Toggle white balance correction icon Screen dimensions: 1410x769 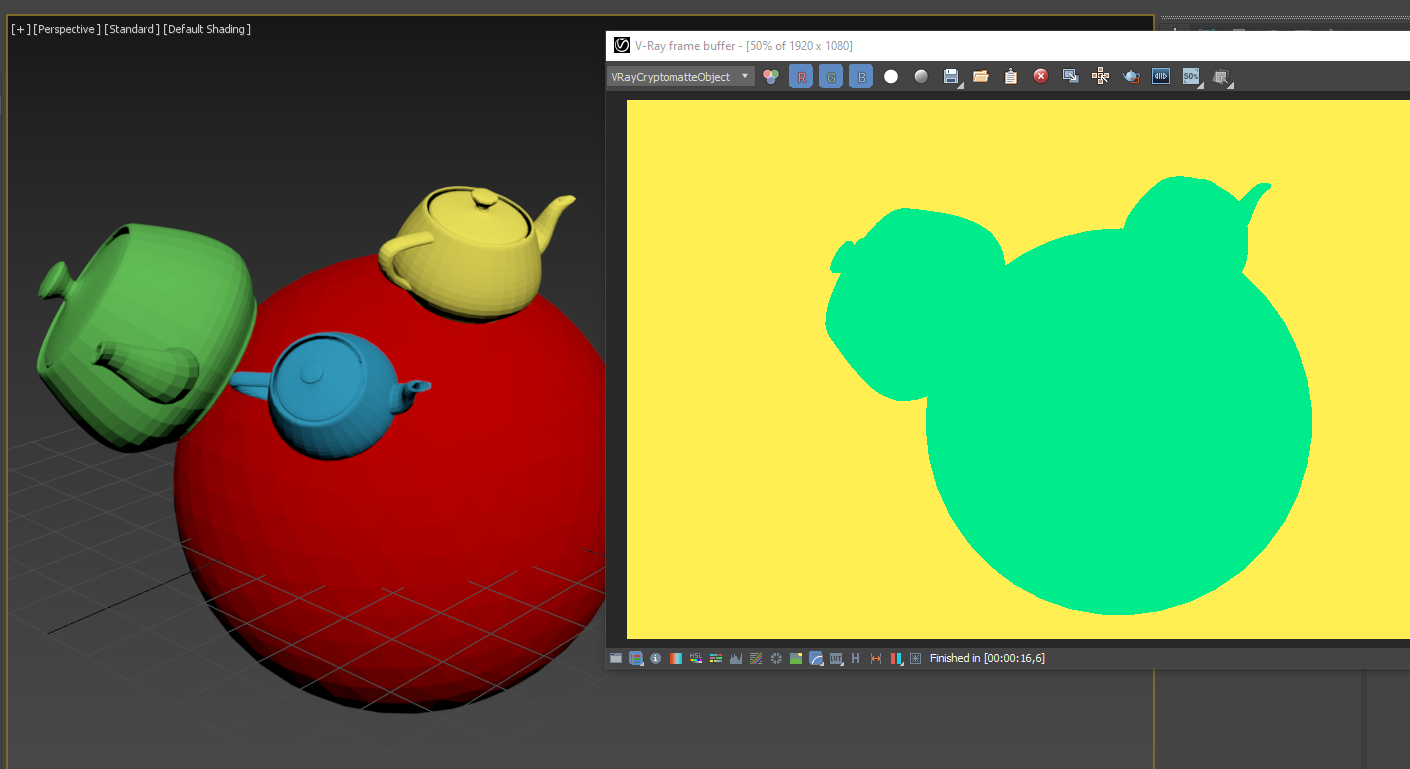(676, 658)
